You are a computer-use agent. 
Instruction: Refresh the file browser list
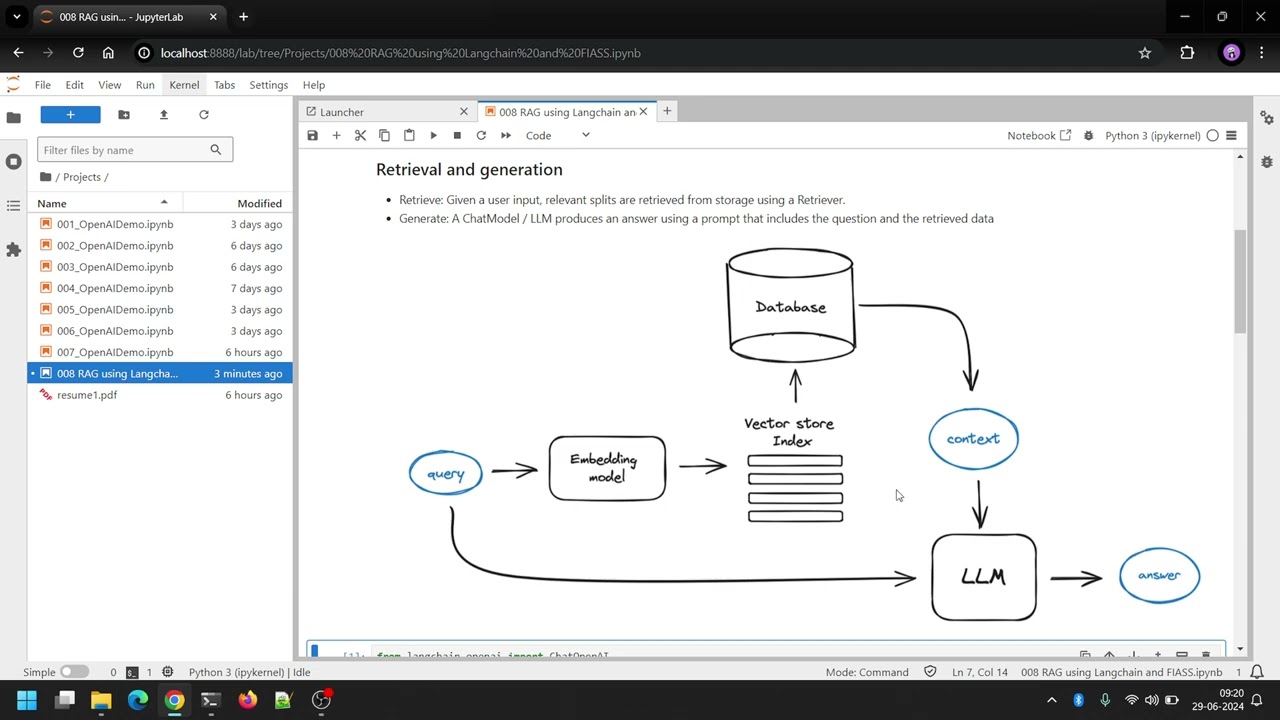coord(204,115)
